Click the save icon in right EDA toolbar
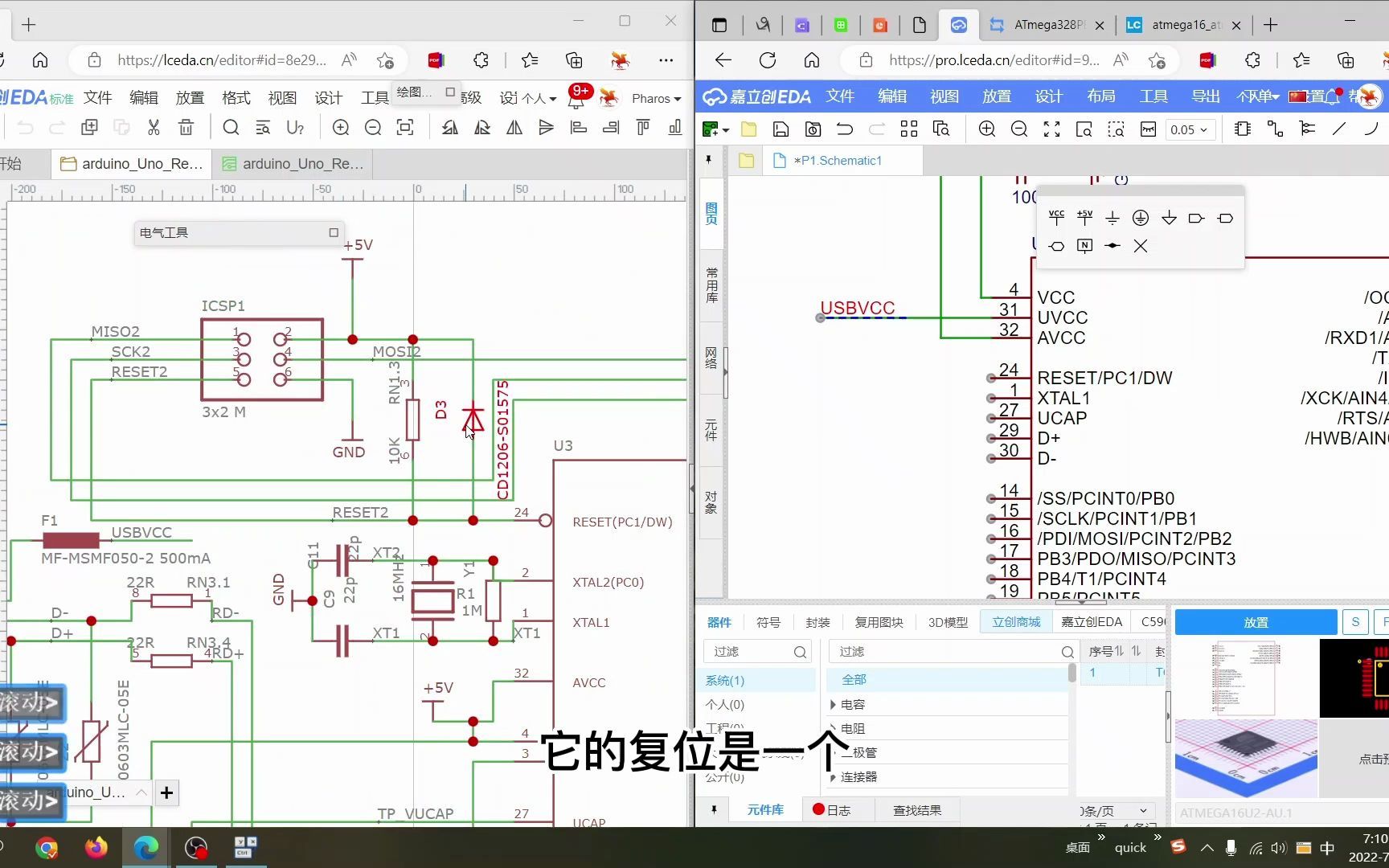This screenshot has height=868, width=1389. (781, 129)
